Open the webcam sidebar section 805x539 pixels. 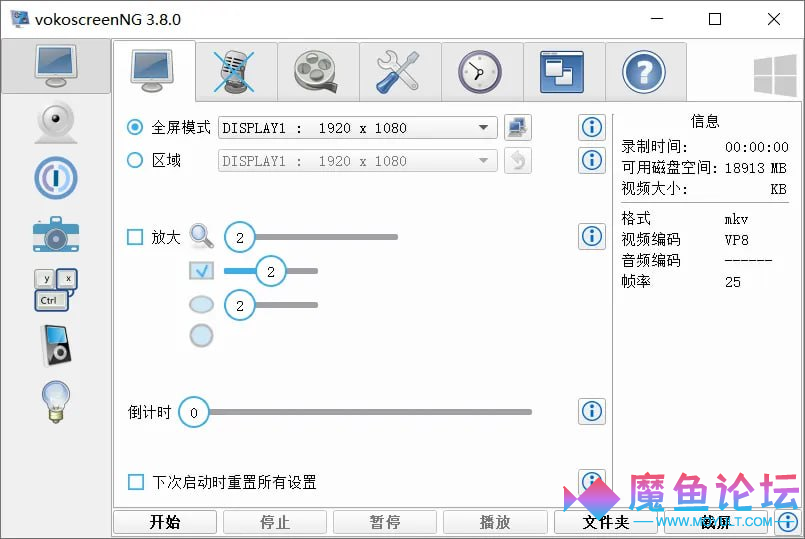click(x=56, y=122)
